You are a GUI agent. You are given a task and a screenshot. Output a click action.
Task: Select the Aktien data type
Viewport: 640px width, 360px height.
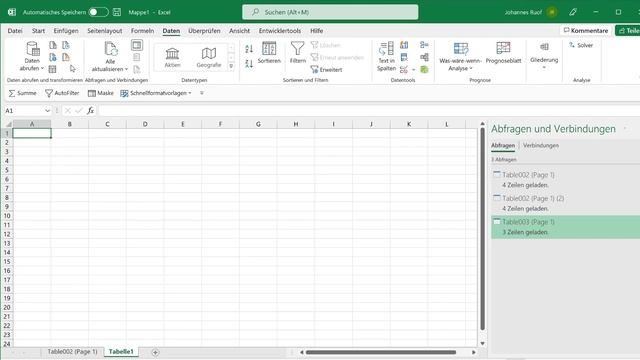[172, 57]
